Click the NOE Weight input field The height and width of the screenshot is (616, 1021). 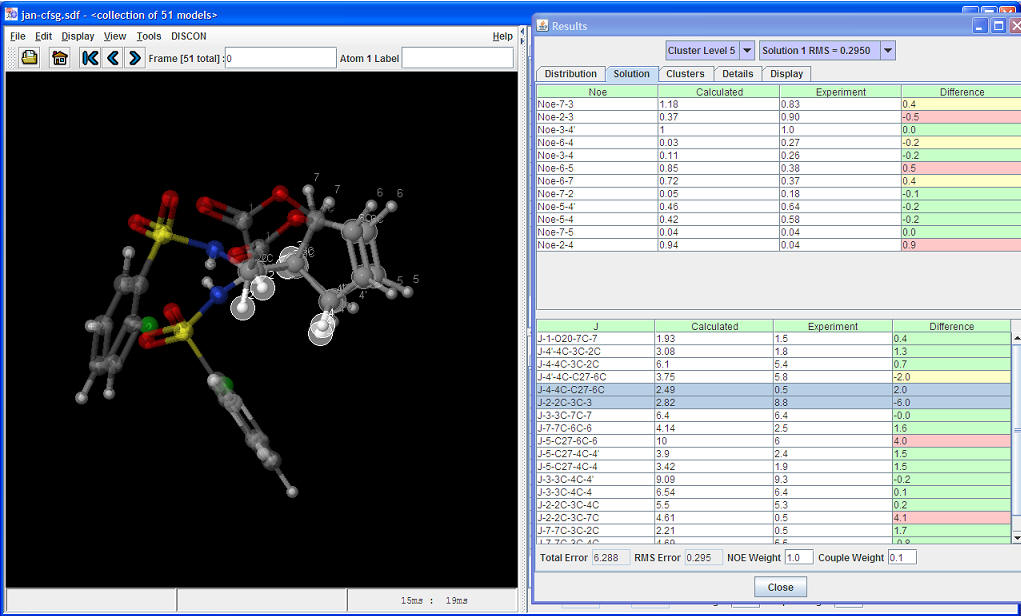click(798, 557)
